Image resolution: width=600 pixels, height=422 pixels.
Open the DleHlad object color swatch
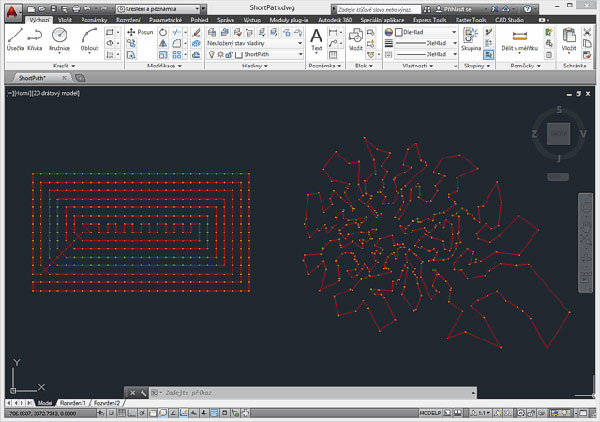[390, 32]
